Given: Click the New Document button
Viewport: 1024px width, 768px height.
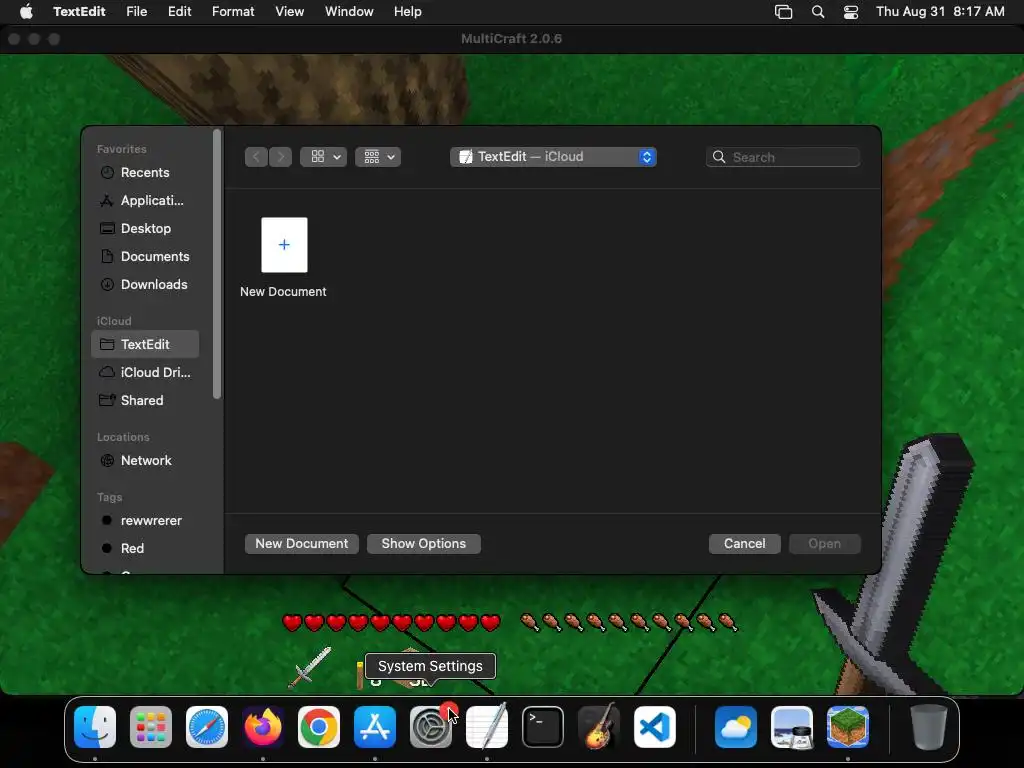Looking at the screenshot, I should tap(302, 544).
